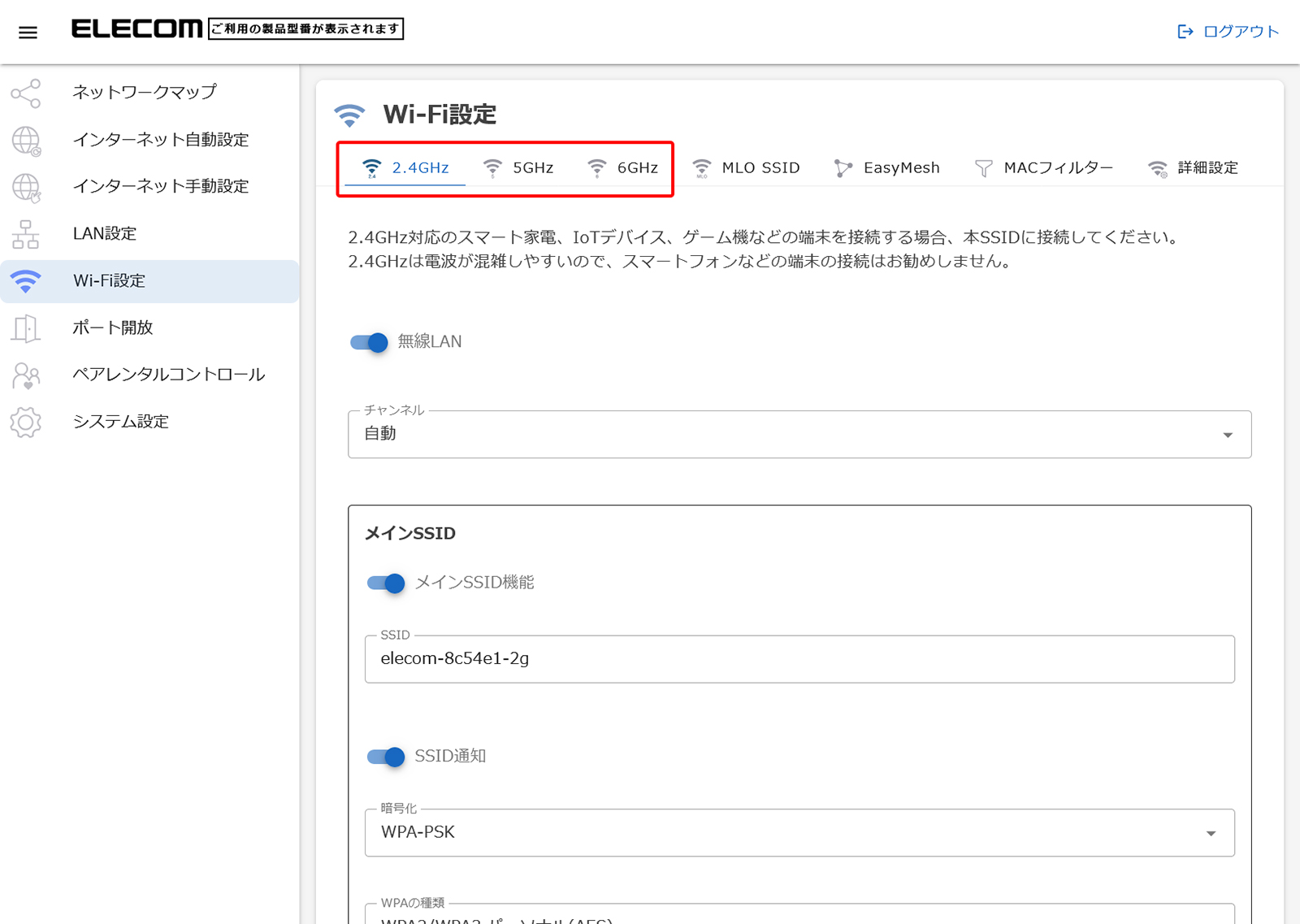The image size is (1300, 924).
Task: Click the インターネット自動設定 globe icon
Action: [x=26, y=141]
